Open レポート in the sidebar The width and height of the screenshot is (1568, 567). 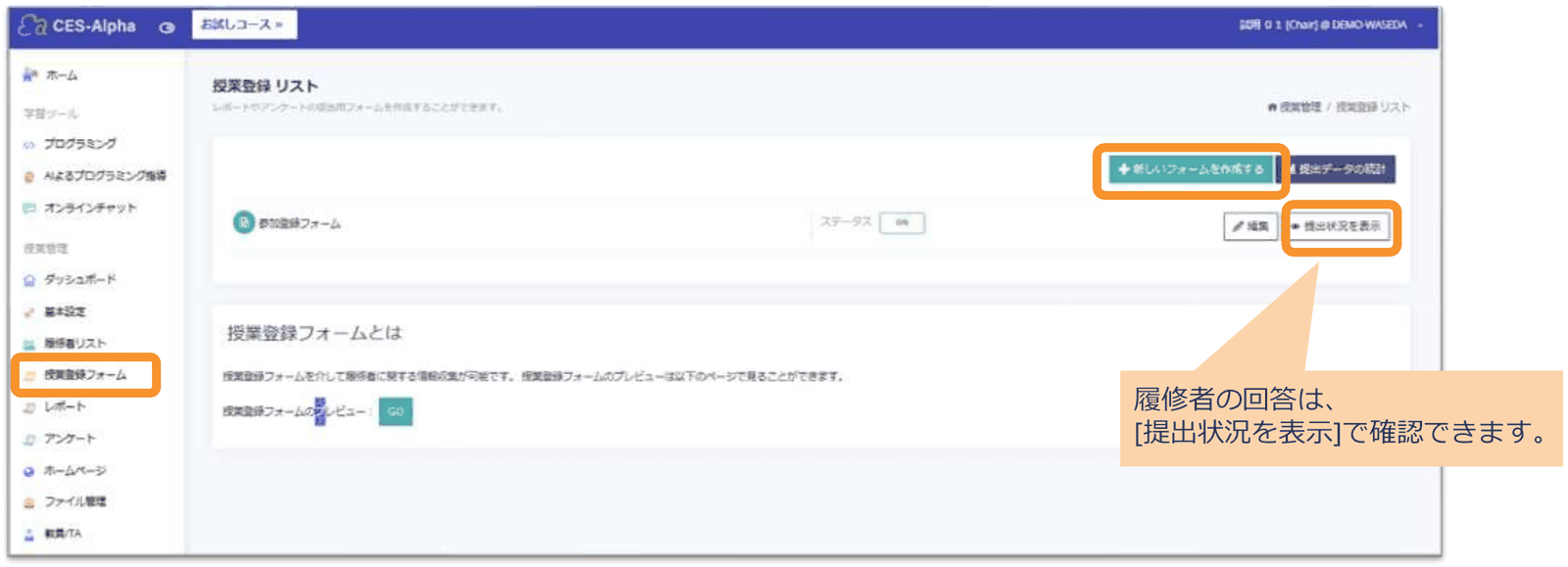[x=65, y=407]
